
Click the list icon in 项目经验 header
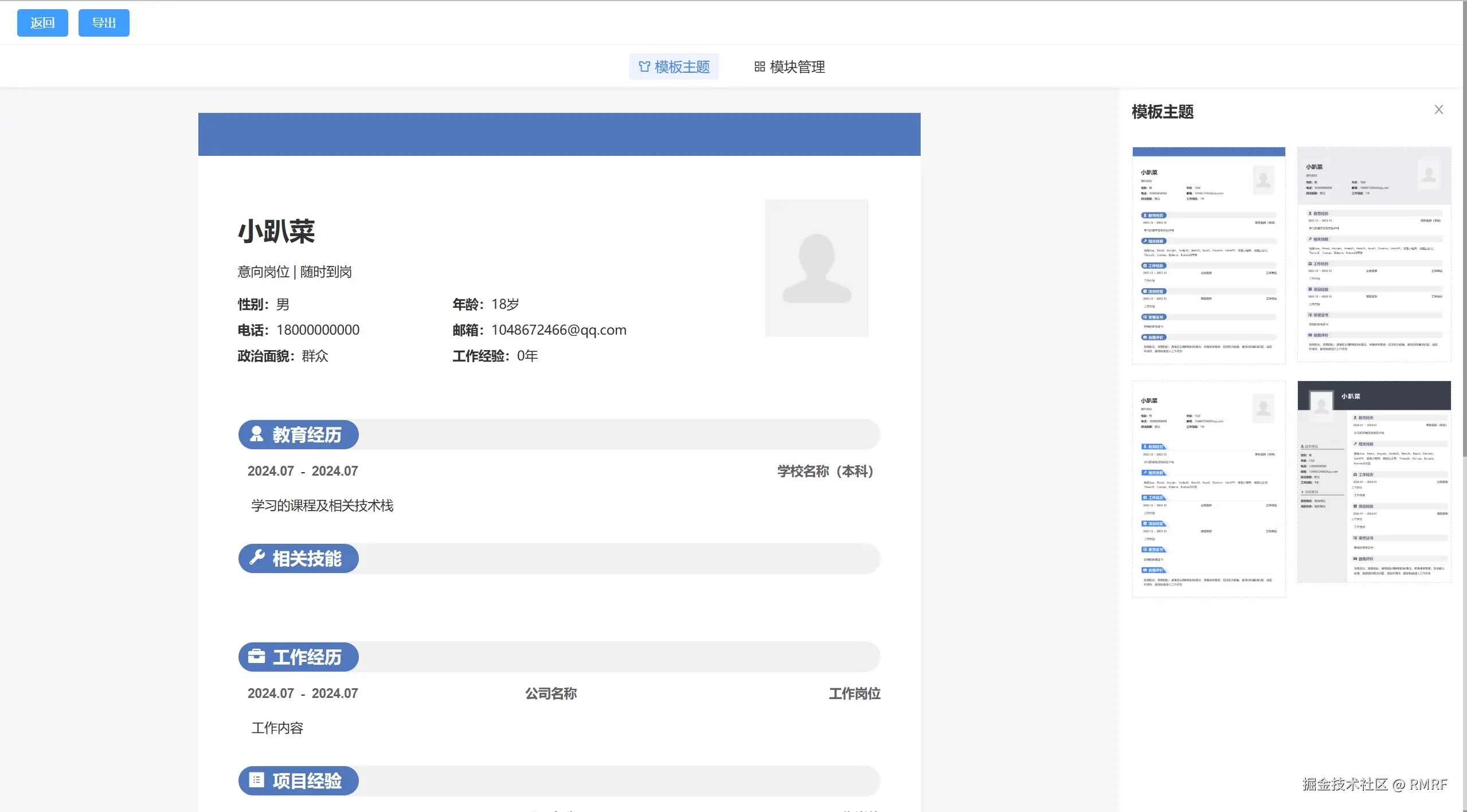[256, 780]
